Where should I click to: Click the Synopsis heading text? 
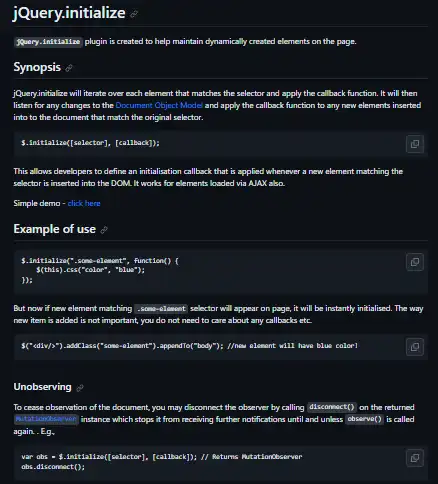click(x=37, y=67)
